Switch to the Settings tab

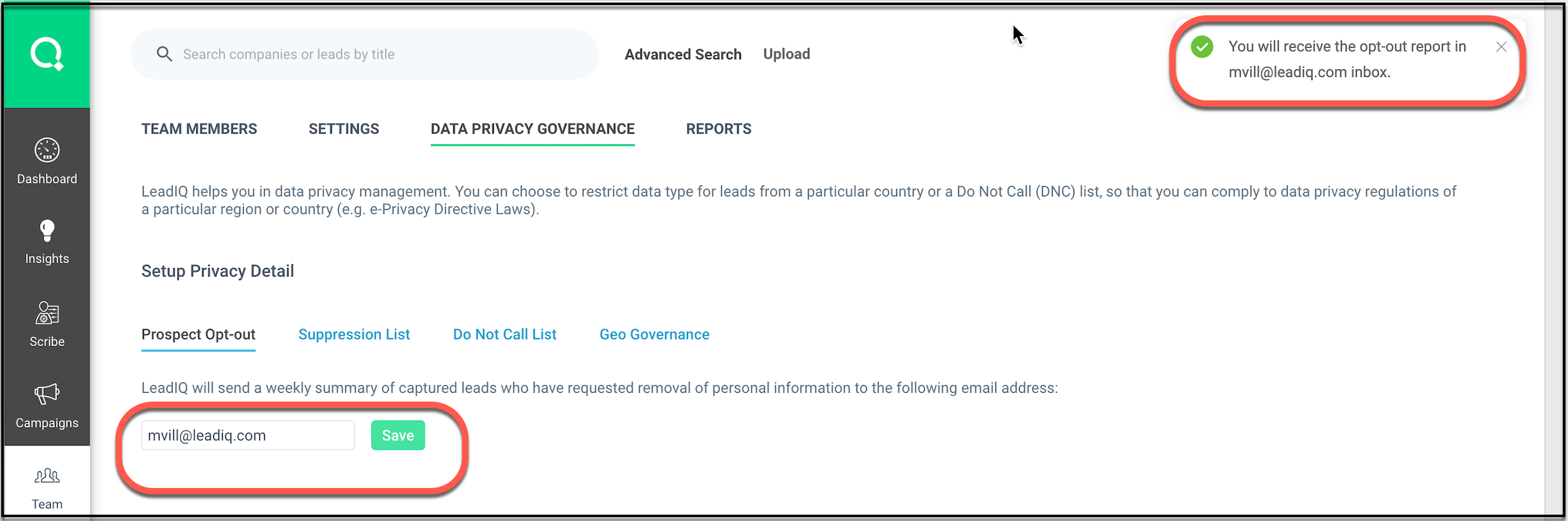(343, 129)
